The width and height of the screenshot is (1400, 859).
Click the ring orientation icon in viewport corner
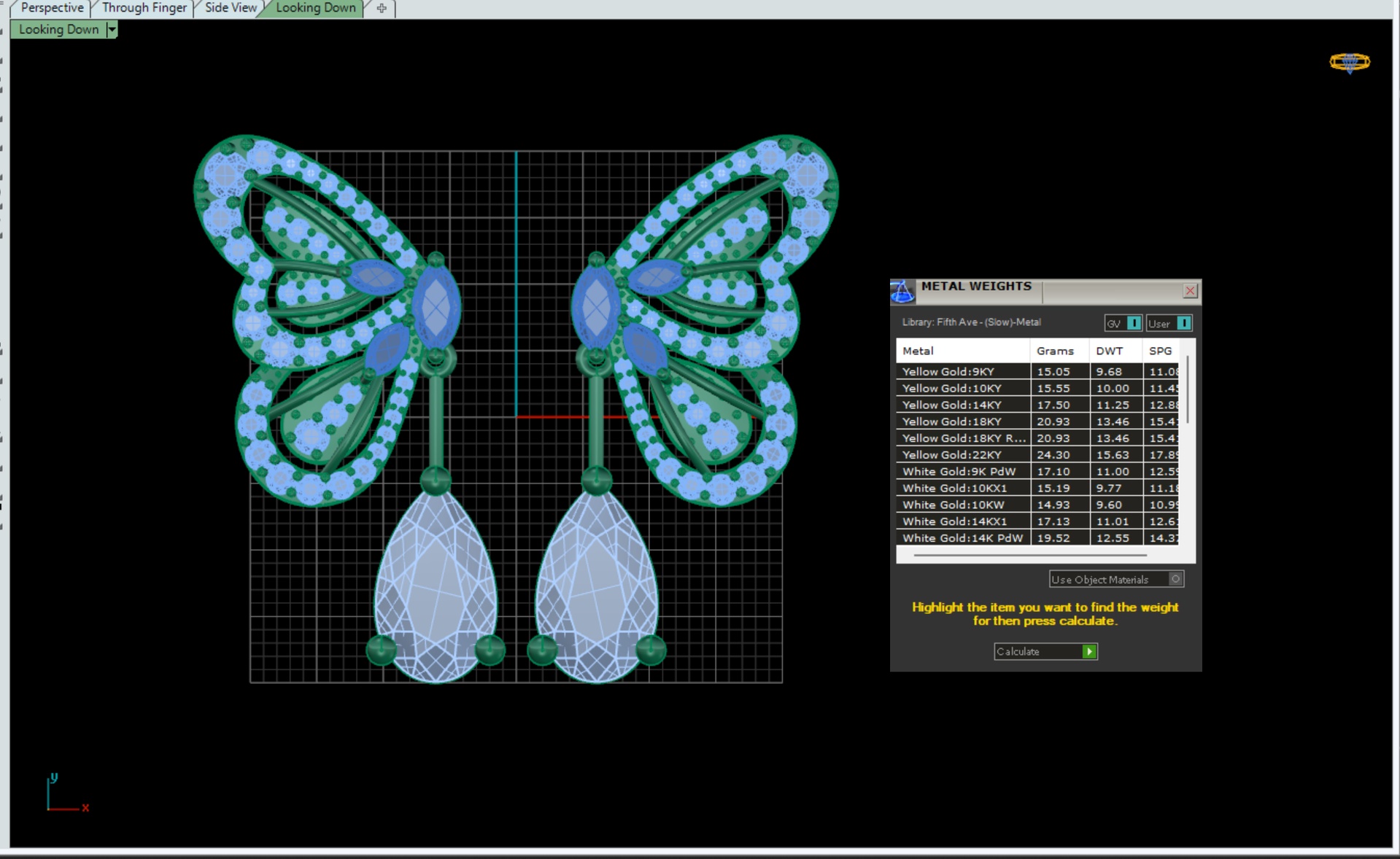point(1350,63)
